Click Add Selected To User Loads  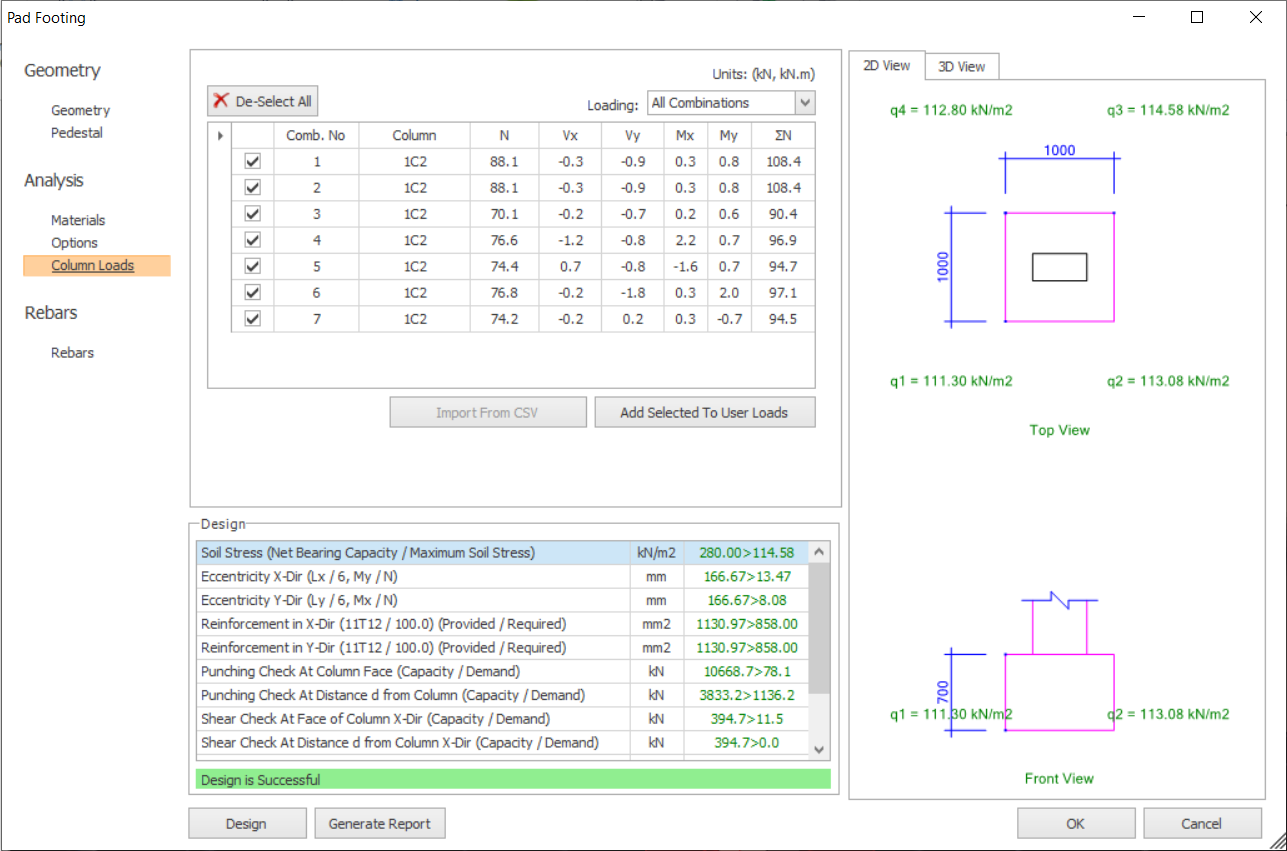coord(704,413)
